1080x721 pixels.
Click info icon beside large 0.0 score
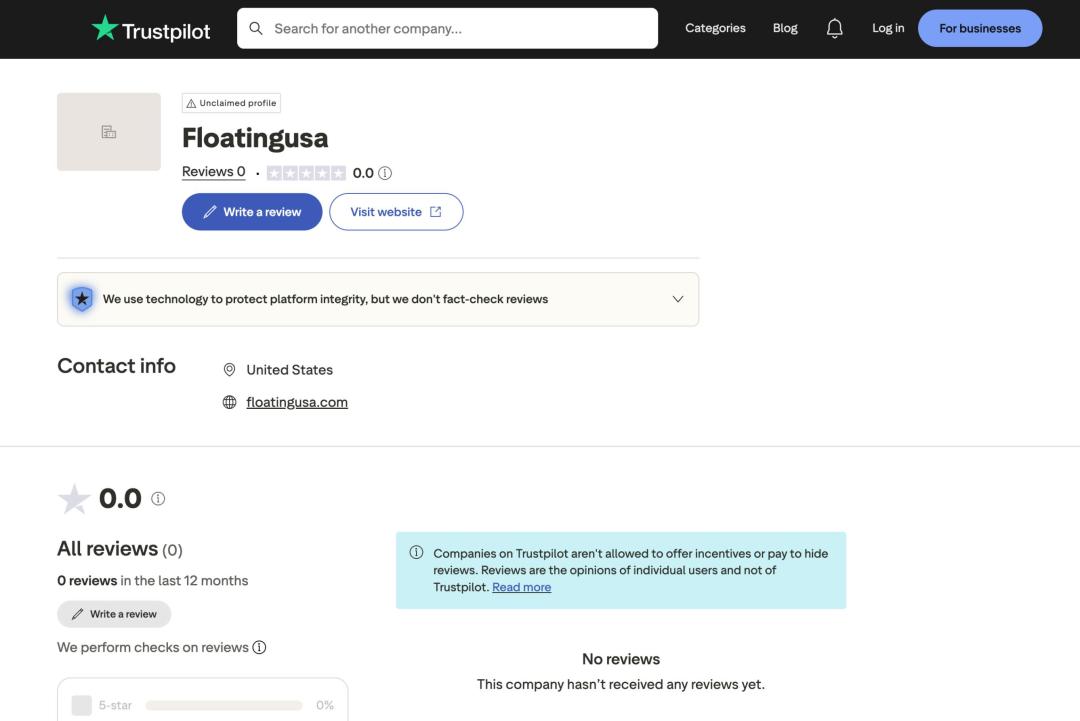[158, 499]
